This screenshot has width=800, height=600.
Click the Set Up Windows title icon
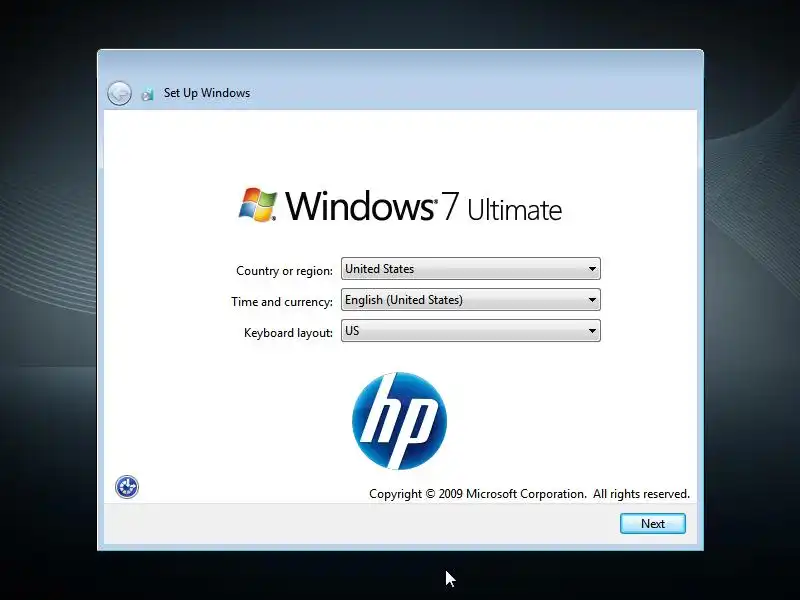coord(148,94)
